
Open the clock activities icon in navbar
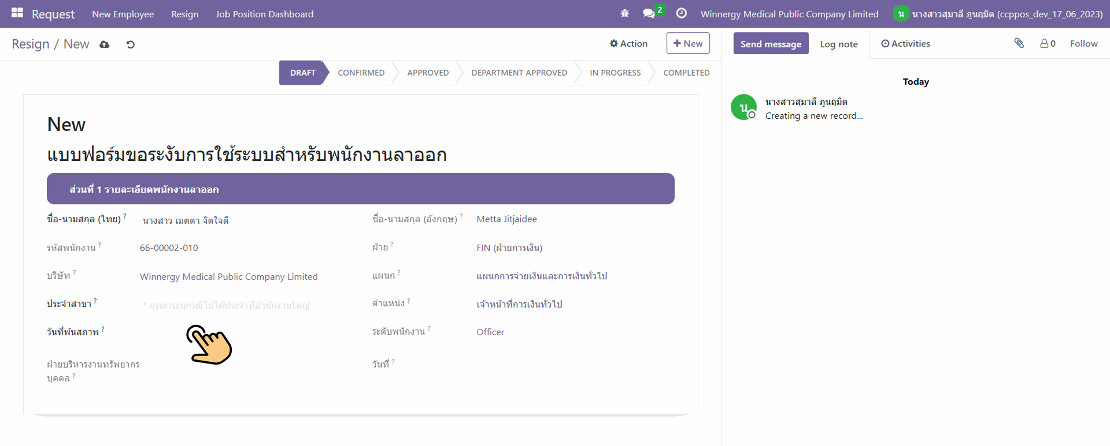[x=682, y=14]
